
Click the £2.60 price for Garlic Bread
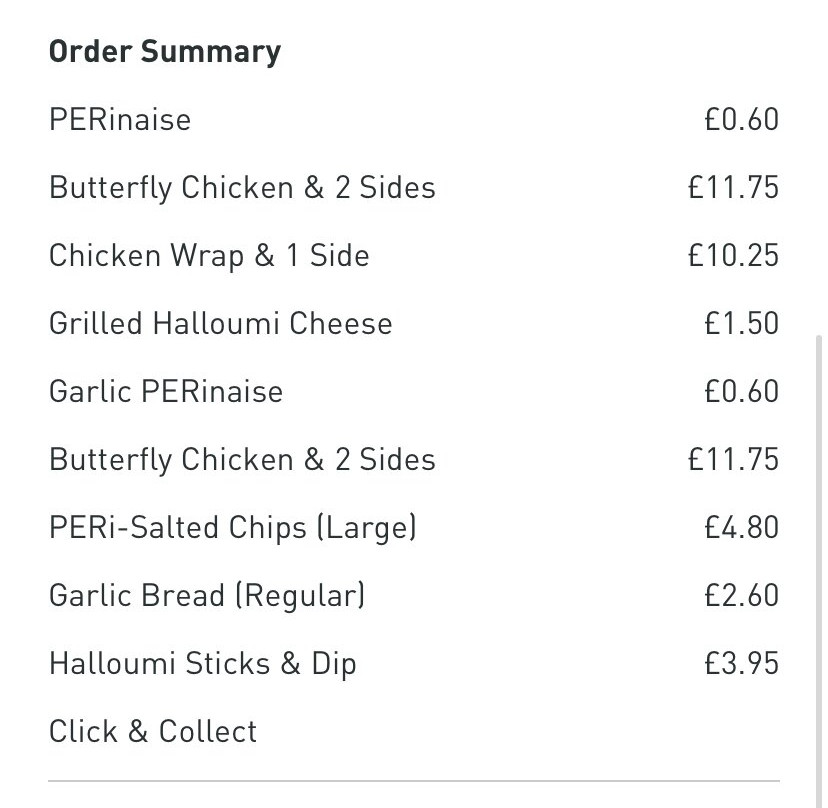pos(741,595)
